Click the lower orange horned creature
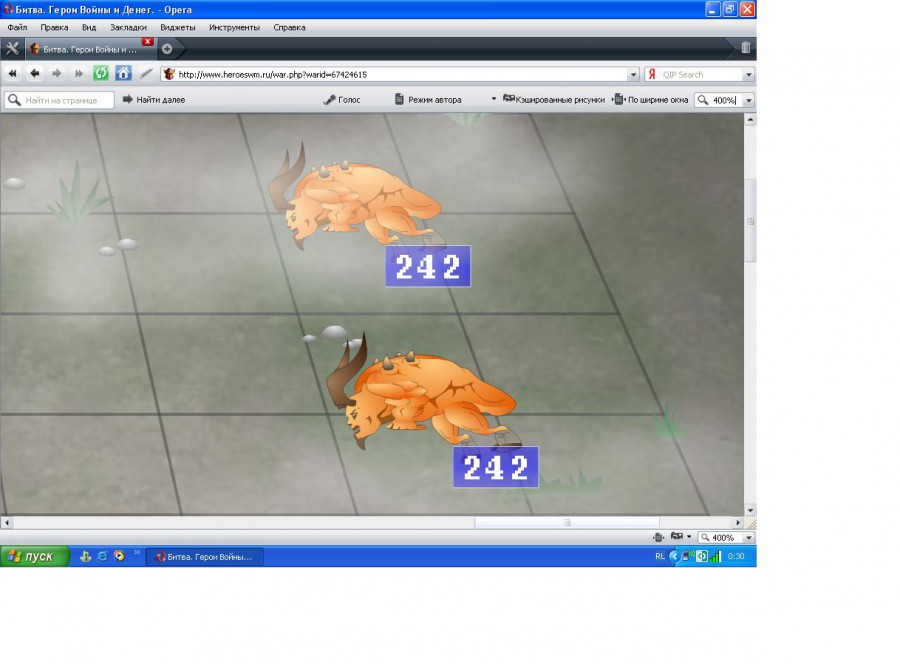Screen dimensions: 900x664 422,393
